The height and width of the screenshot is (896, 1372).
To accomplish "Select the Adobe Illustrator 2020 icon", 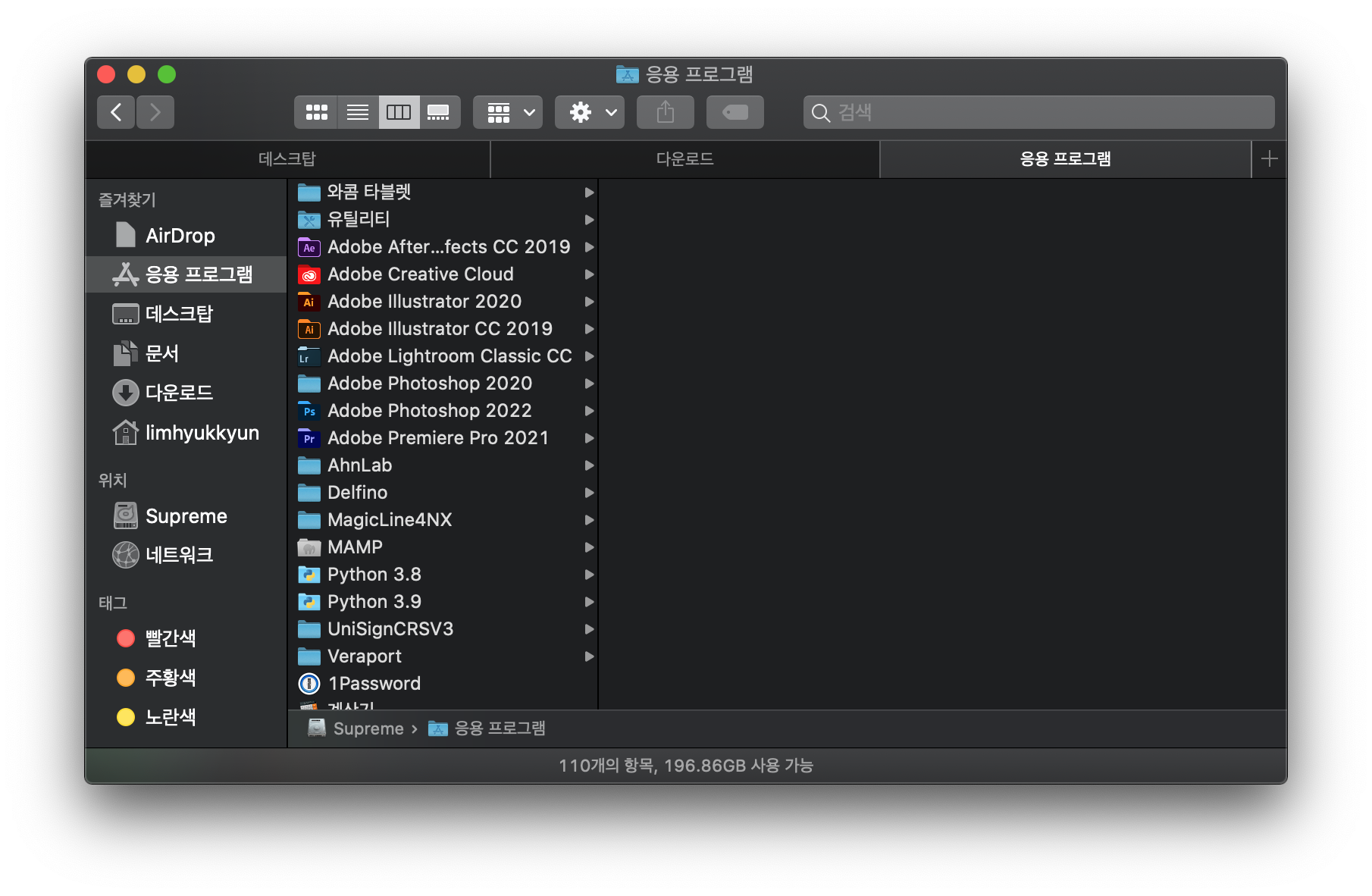I will [309, 302].
